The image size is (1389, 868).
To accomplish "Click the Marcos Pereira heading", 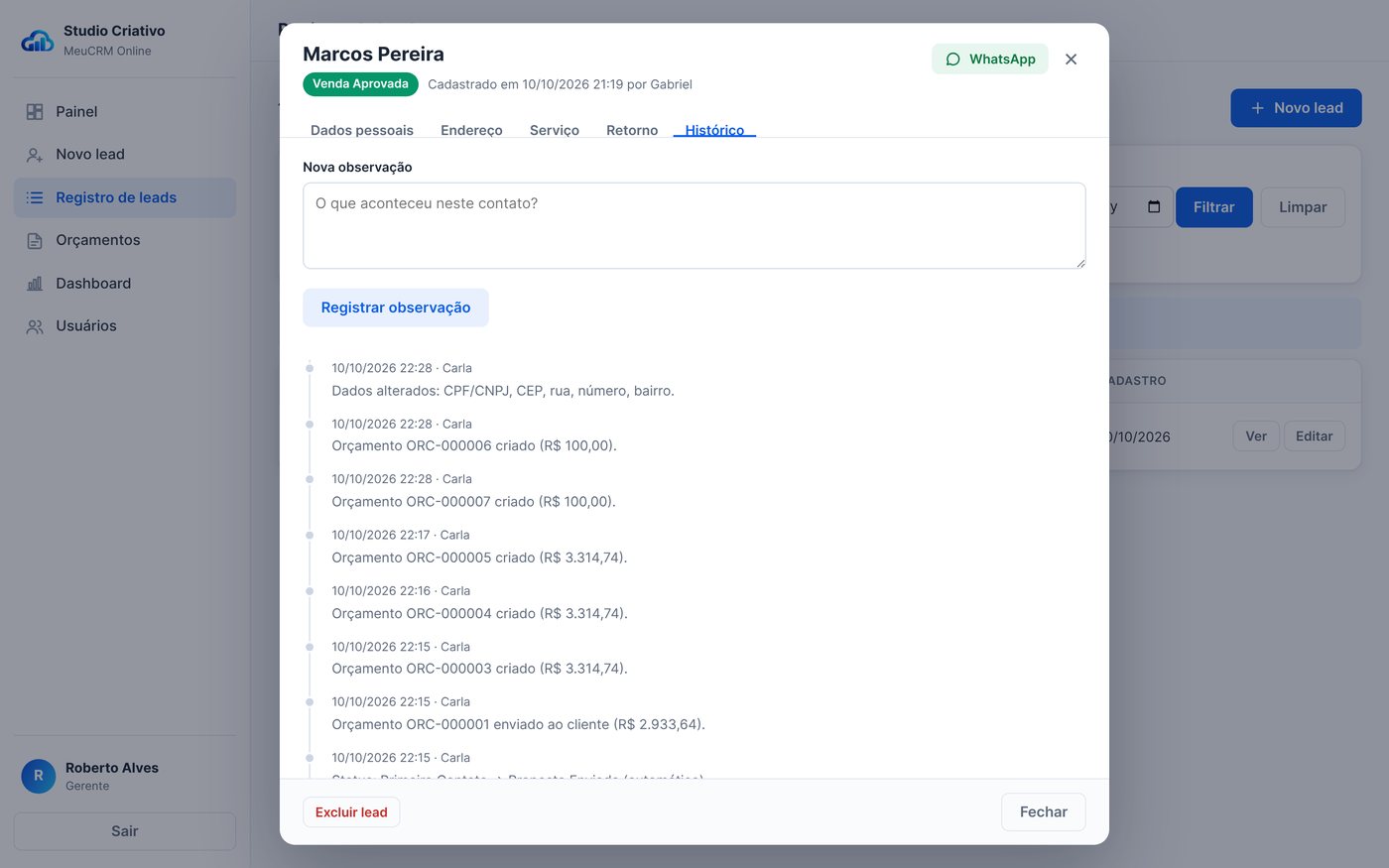I will [373, 55].
